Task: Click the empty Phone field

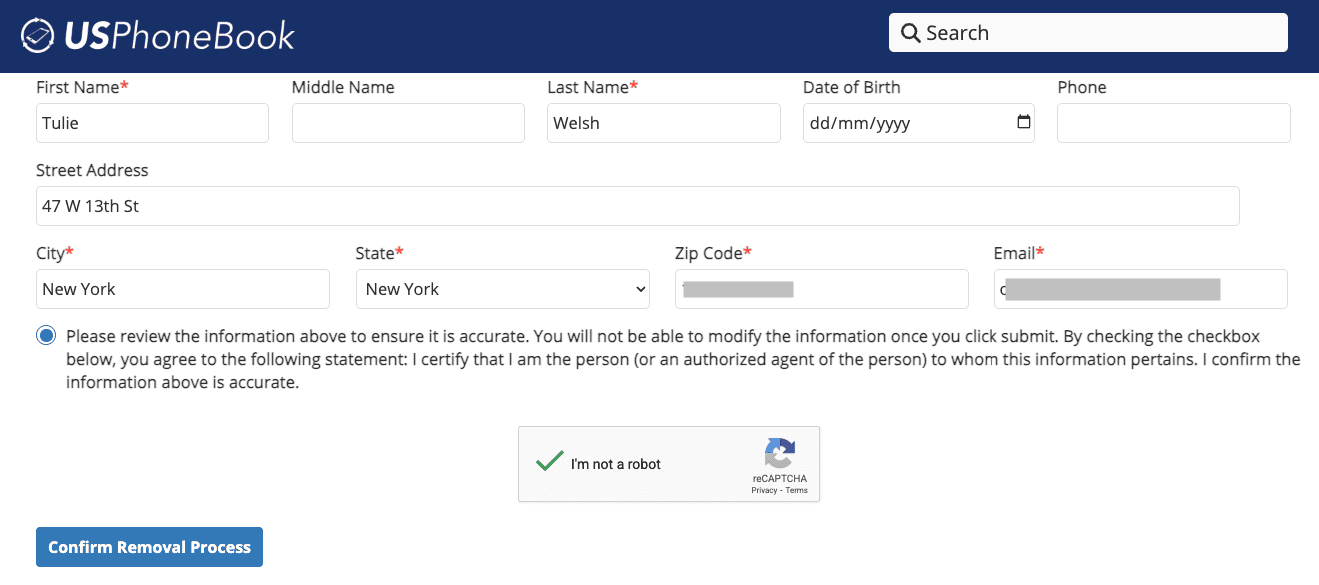Action: [1173, 123]
